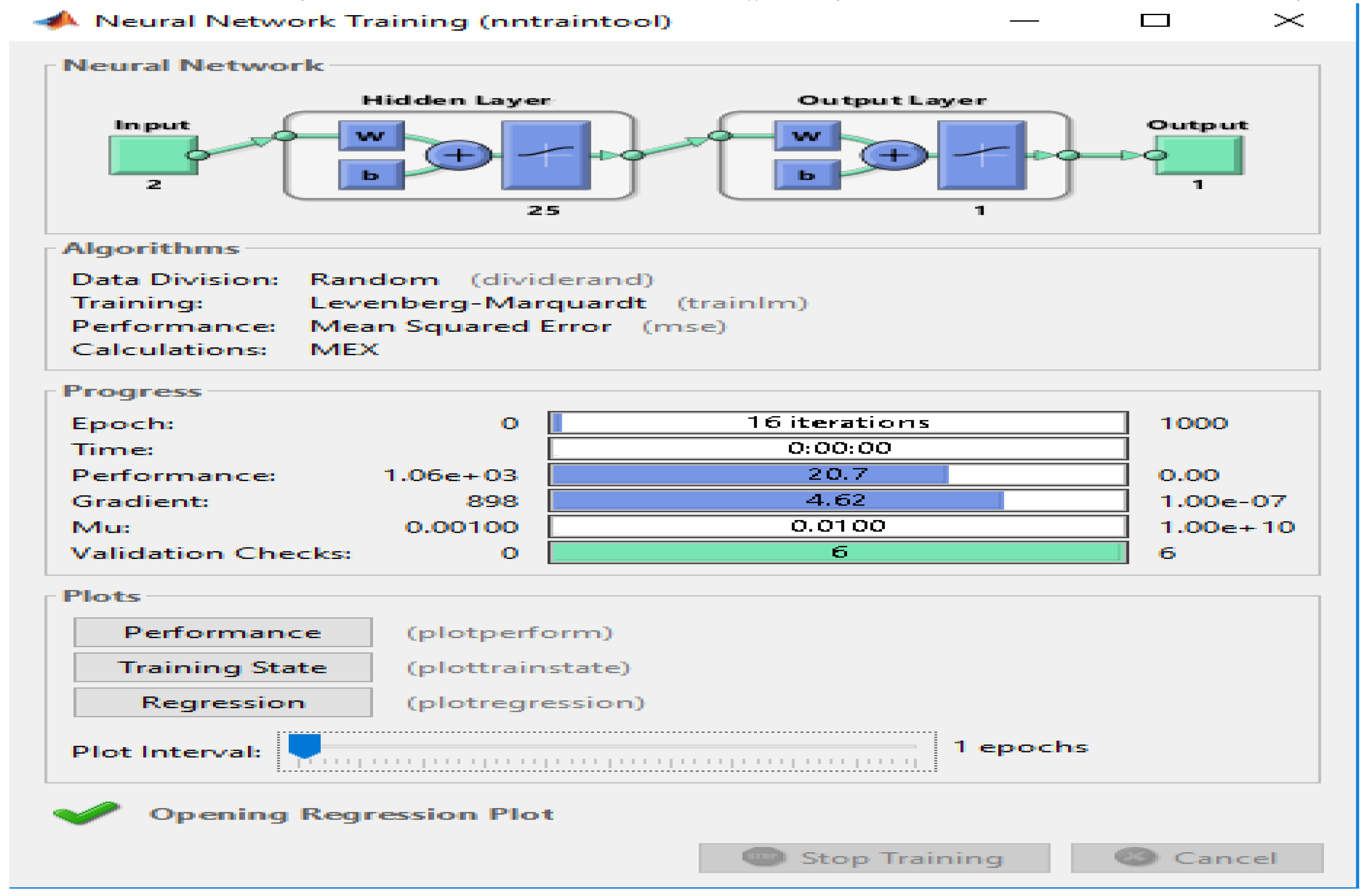
Task: Click the output layer summation plus node
Action: coord(894,155)
